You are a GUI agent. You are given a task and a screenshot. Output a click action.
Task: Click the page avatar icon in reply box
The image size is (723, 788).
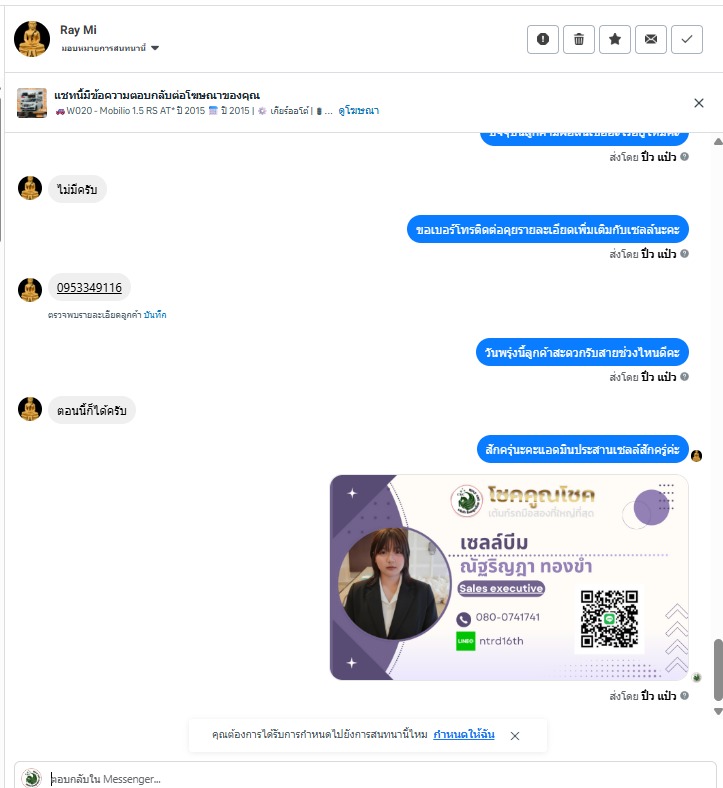coord(31,778)
